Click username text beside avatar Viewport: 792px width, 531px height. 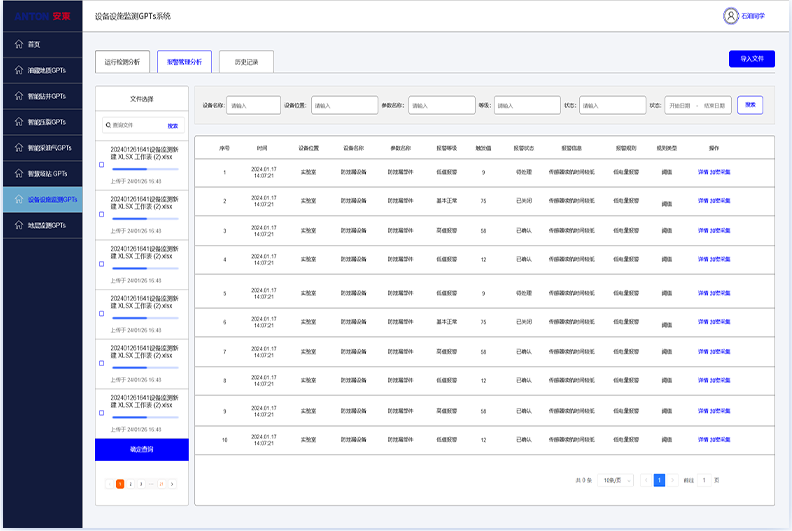[x=753, y=16]
